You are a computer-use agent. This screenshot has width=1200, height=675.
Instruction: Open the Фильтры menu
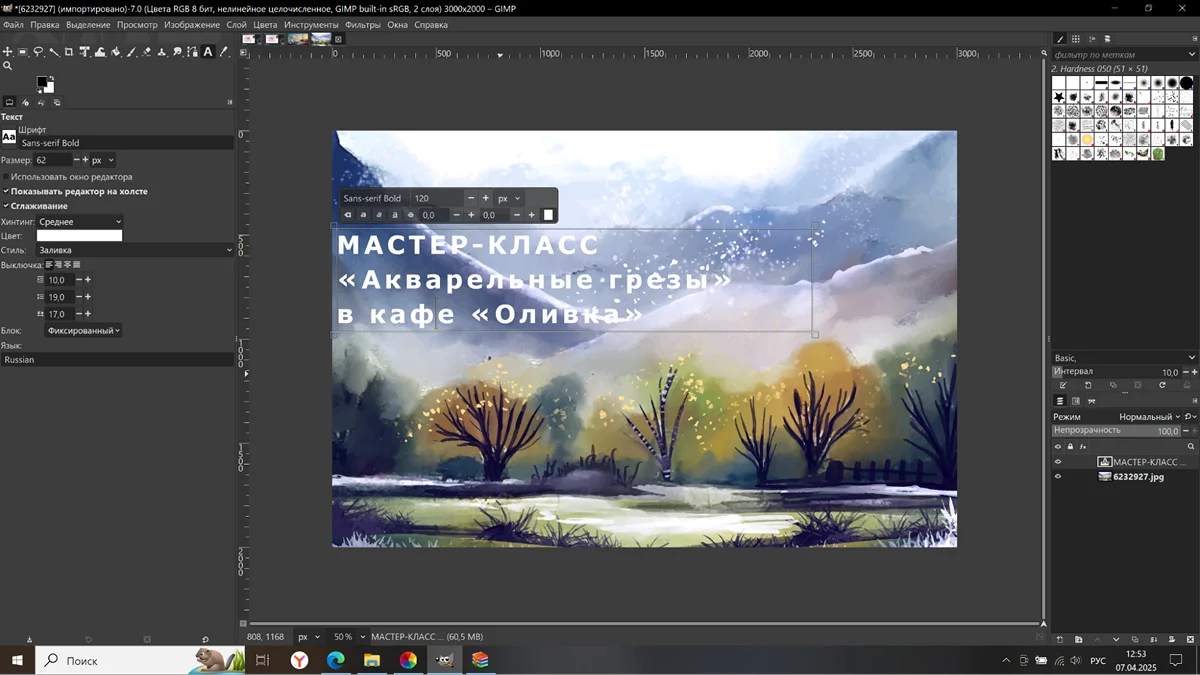[x=362, y=25]
